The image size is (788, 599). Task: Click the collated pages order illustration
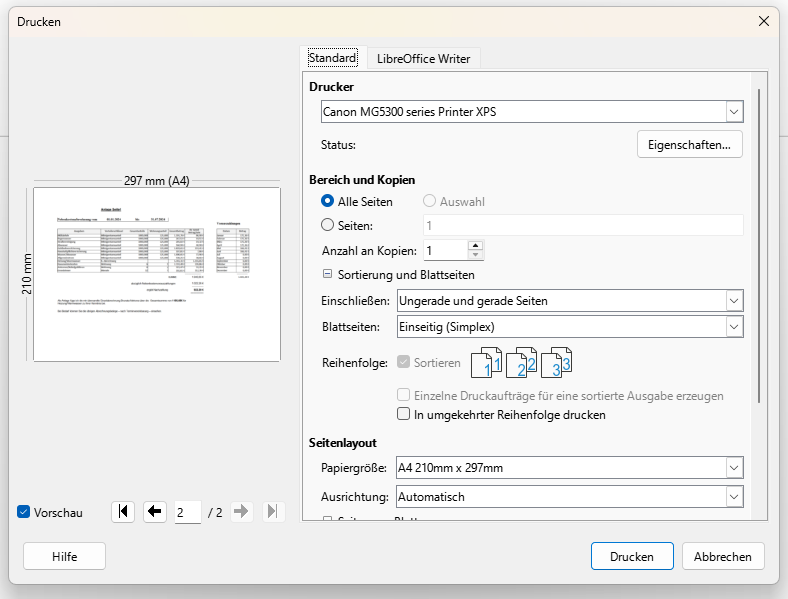pos(521,362)
